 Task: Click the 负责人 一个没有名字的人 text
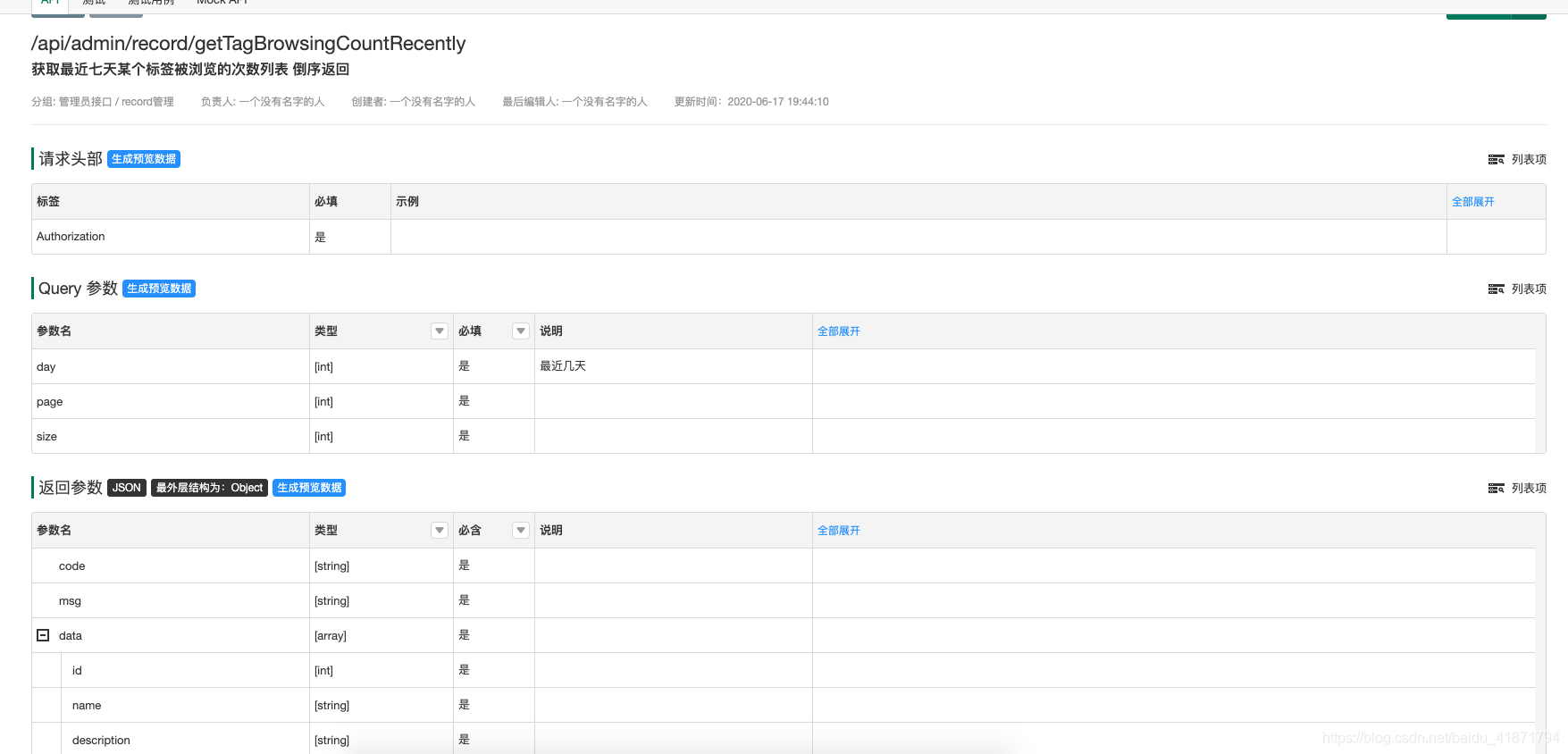coord(263,102)
